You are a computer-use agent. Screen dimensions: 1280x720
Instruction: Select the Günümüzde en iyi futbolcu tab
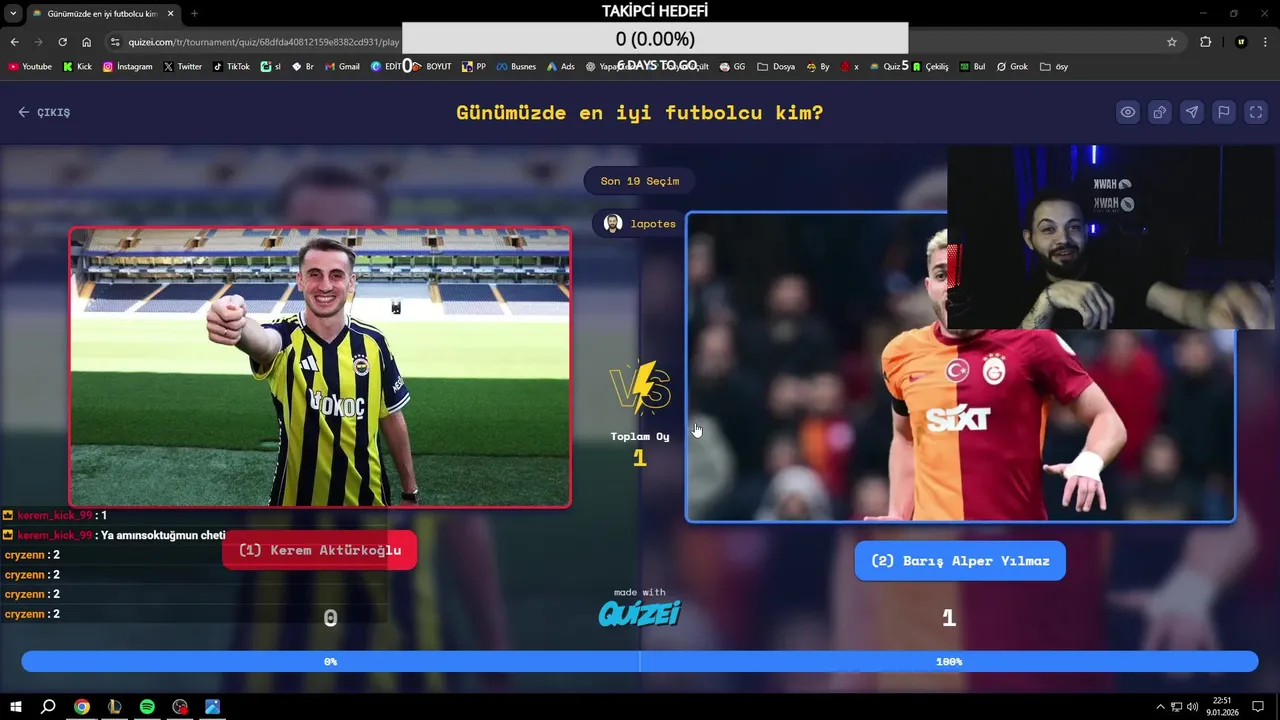pos(102,14)
